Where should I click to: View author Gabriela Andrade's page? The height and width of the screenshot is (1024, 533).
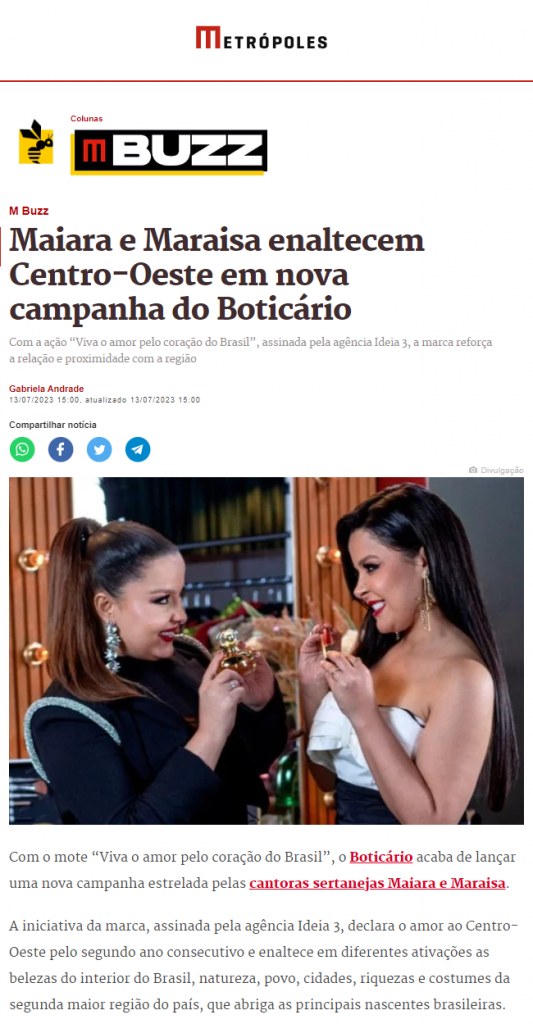(x=46, y=389)
